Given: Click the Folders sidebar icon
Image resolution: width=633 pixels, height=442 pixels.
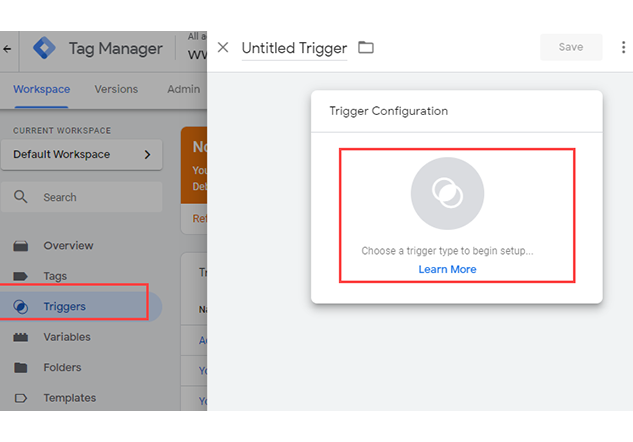Looking at the screenshot, I should pyautogui.click(x=21, y=368).
